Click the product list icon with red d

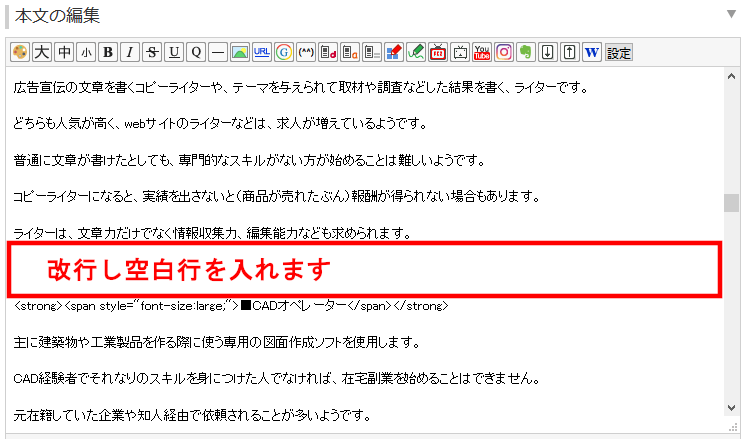328,52
